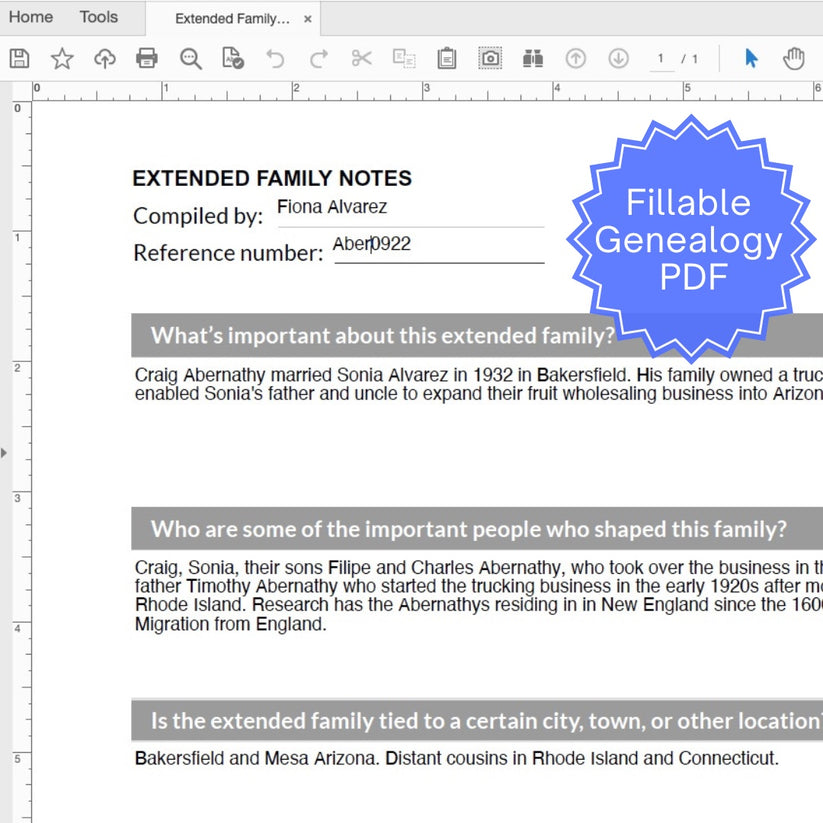The width and height of the screenshot is (823, 823).
Task: Switch to the Hand pan tool
Action: click(793, 58)
